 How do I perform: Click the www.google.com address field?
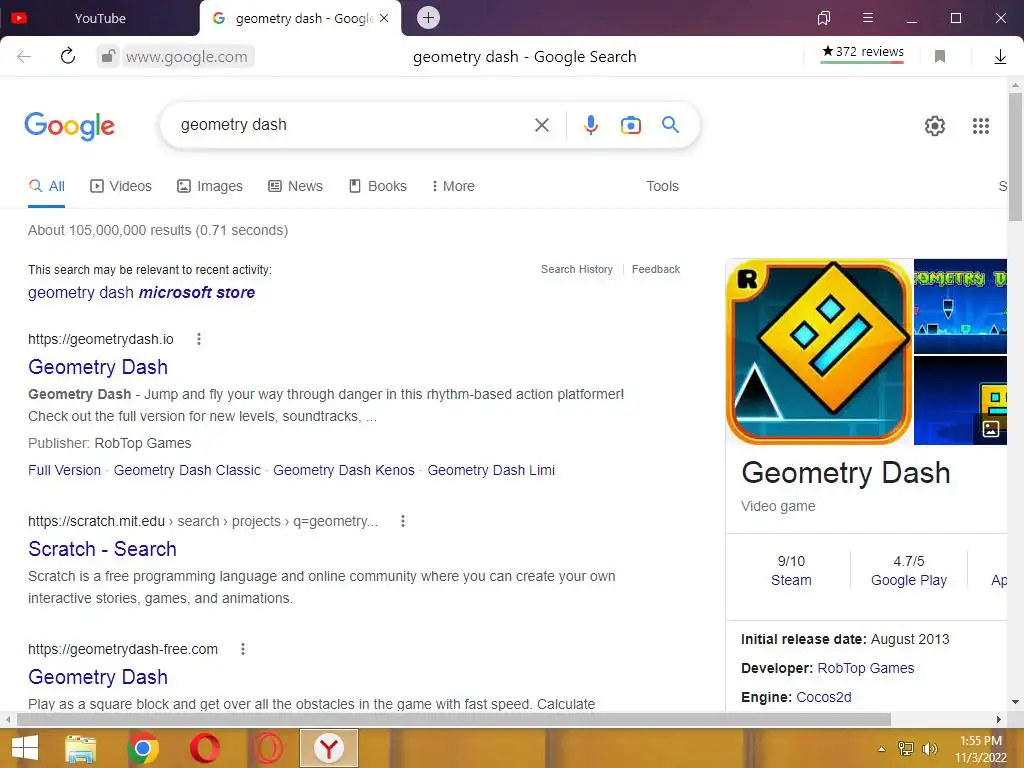click(x=187, y=57)
